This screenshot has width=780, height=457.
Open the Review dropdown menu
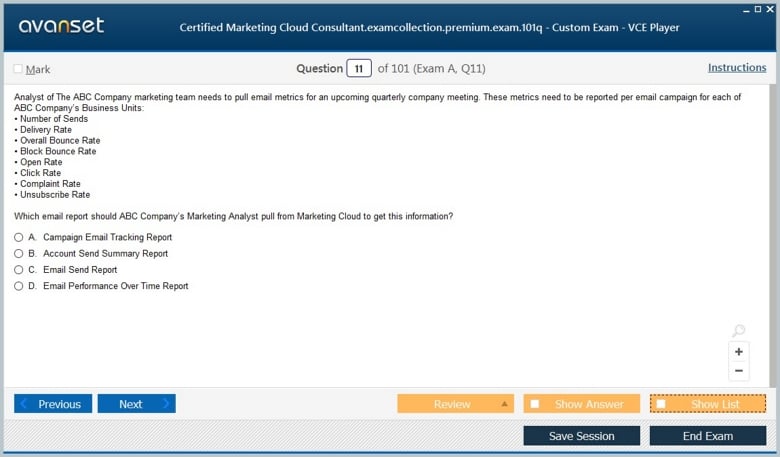[x=504, y=404]
